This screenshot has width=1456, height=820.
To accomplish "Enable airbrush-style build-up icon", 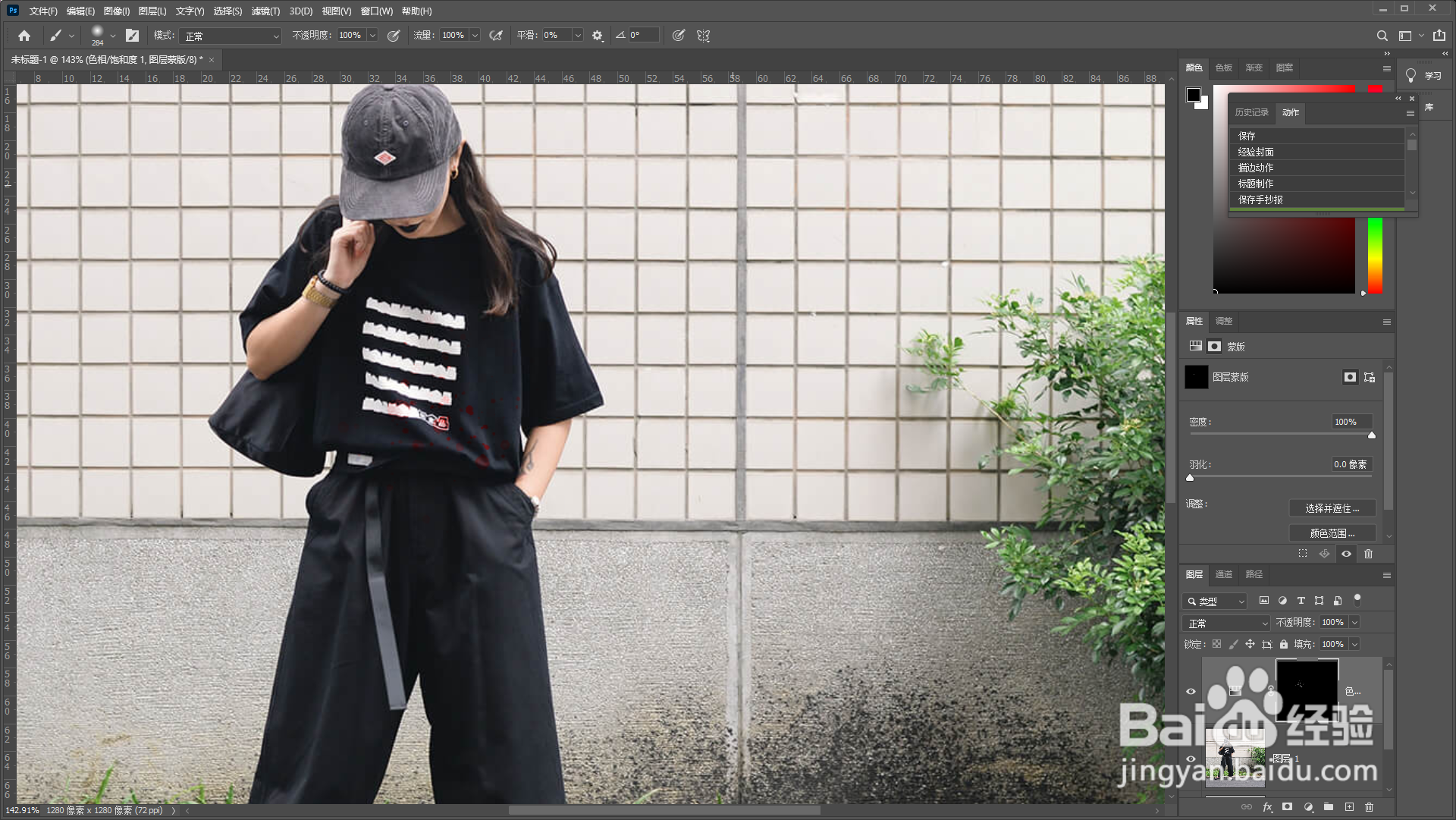I will coord(496,36).
